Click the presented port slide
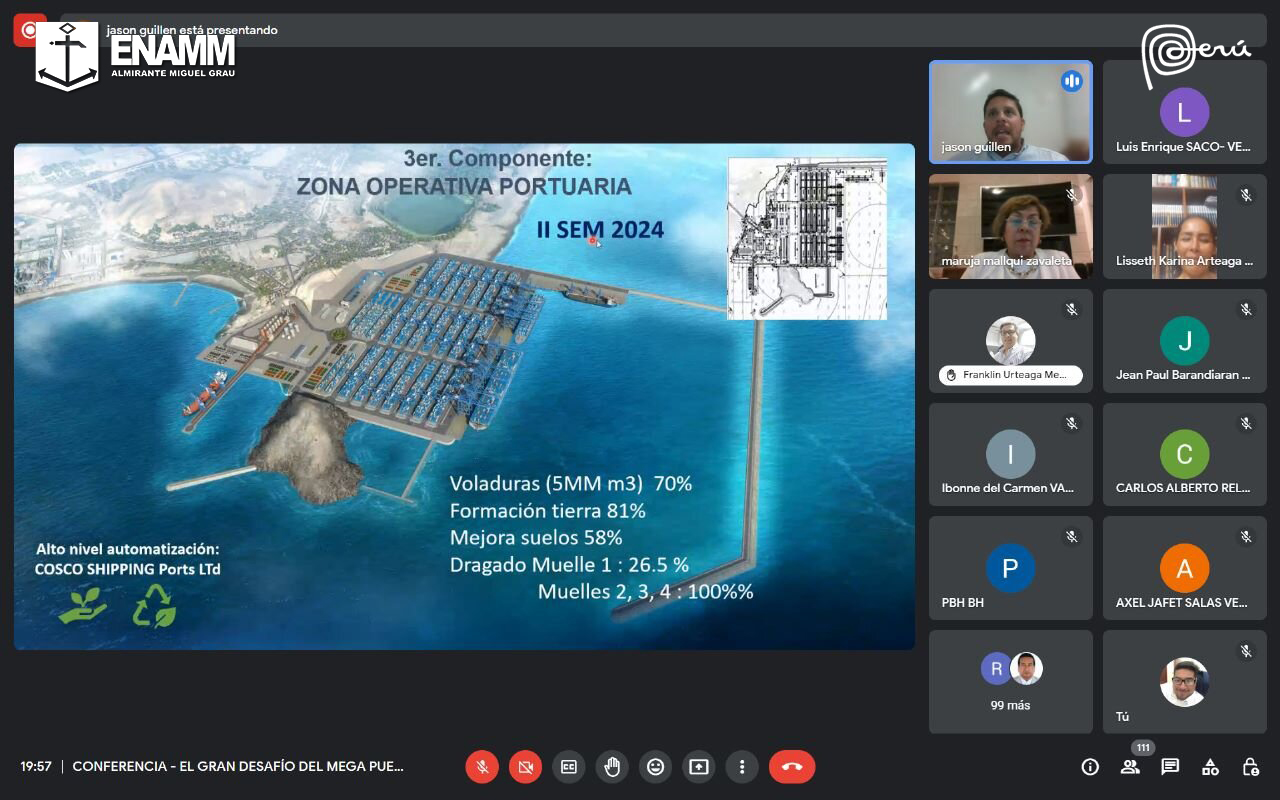Viewport: 1280px width, 800px height. [x=464, y=397]
